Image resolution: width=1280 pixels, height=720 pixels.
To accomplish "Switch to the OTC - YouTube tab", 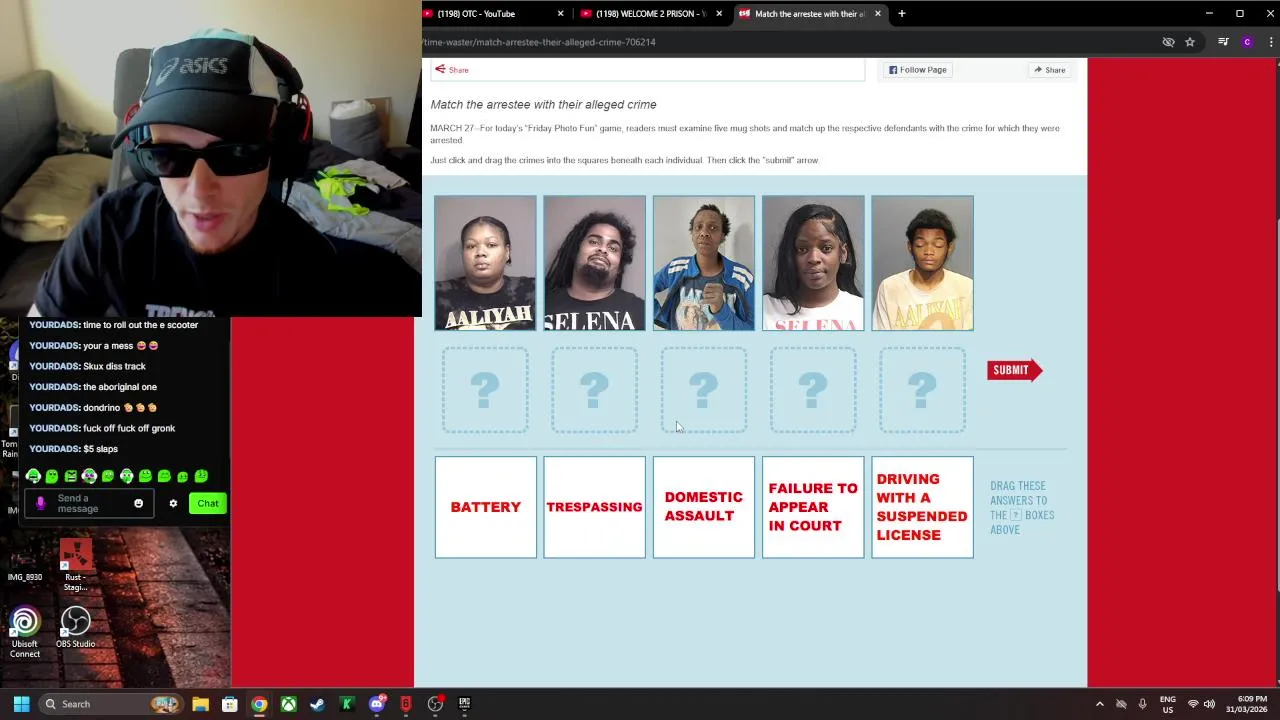I will (x=485, y=14).
